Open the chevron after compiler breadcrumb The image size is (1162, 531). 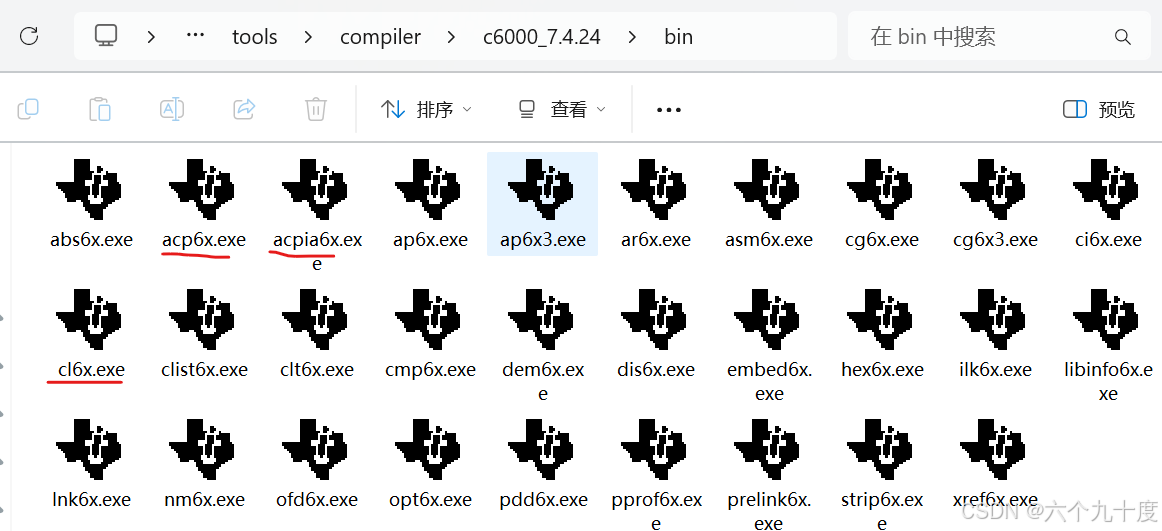pos(451,36)
